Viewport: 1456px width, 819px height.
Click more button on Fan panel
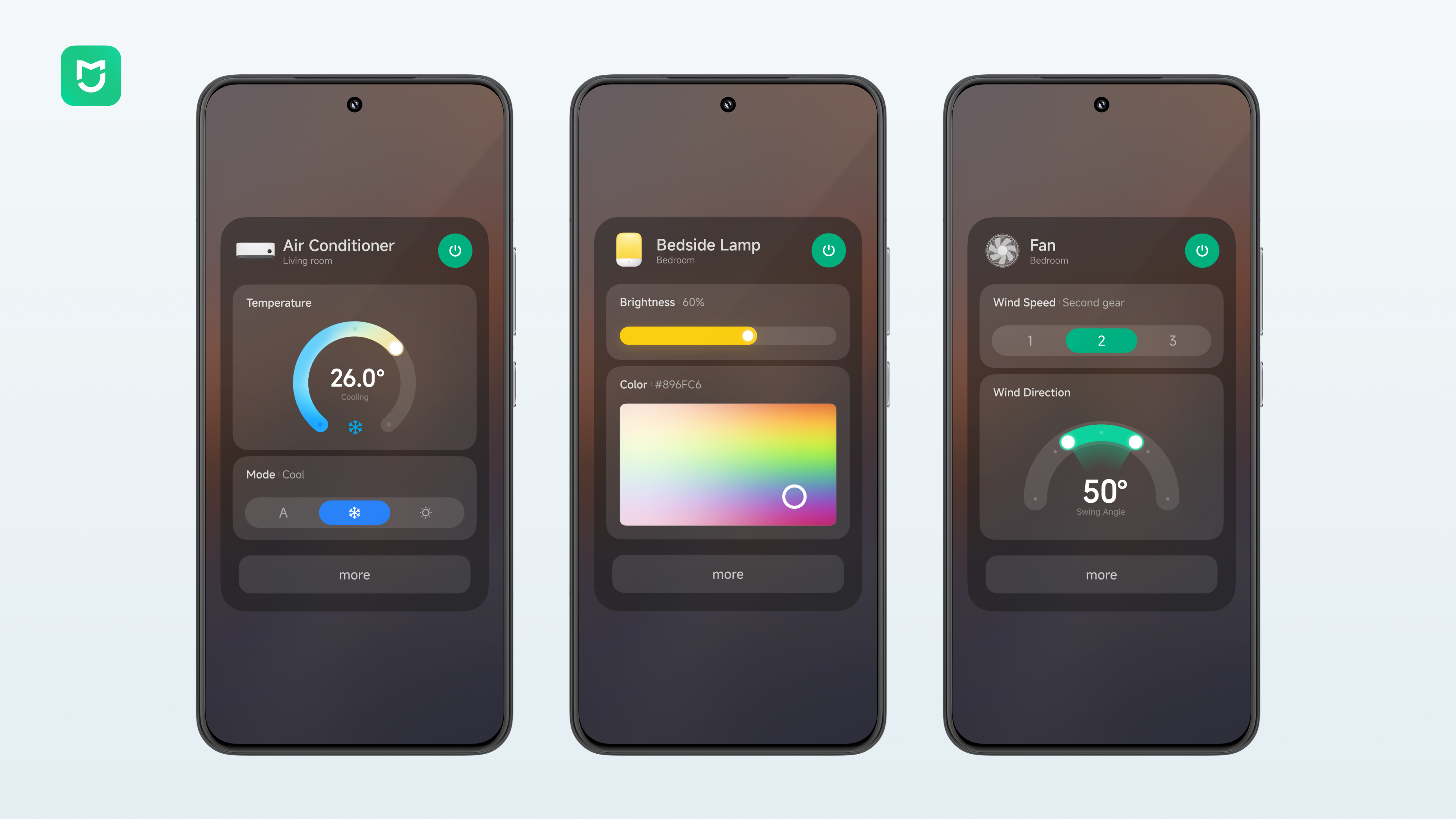click(1101, 574)
